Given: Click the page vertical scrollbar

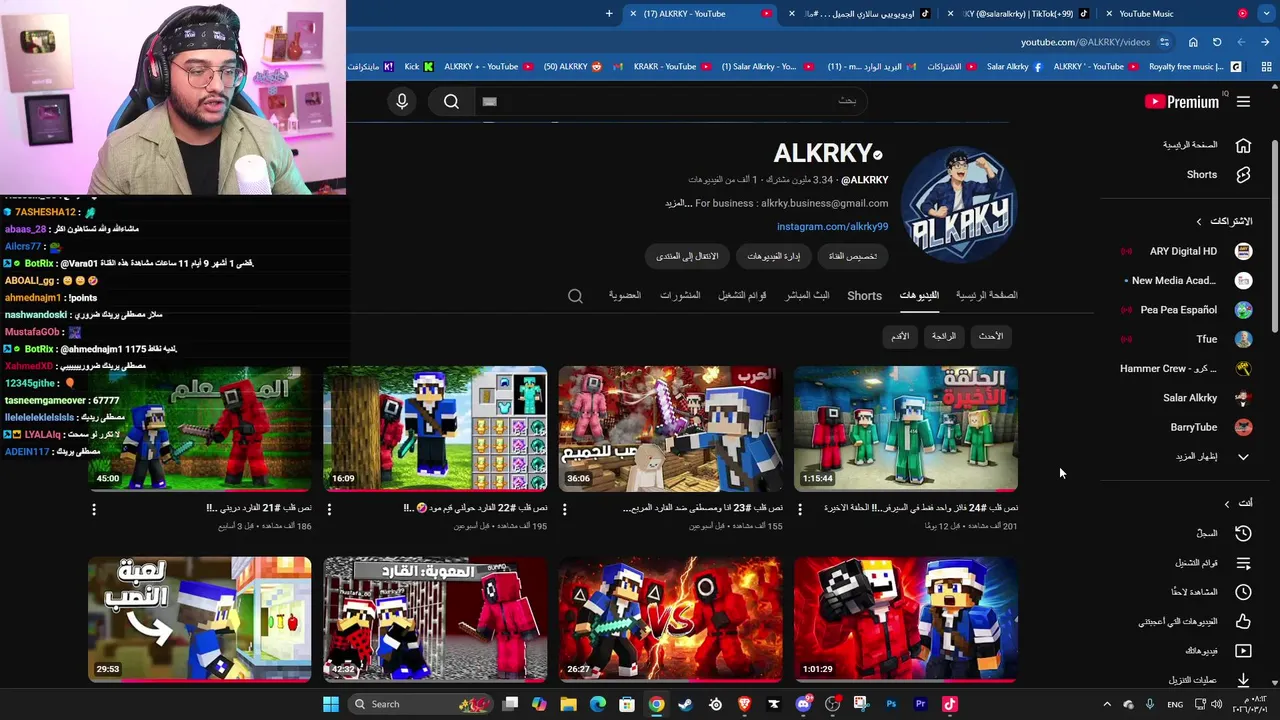Looking at the screenshot, I should 1275,235.
